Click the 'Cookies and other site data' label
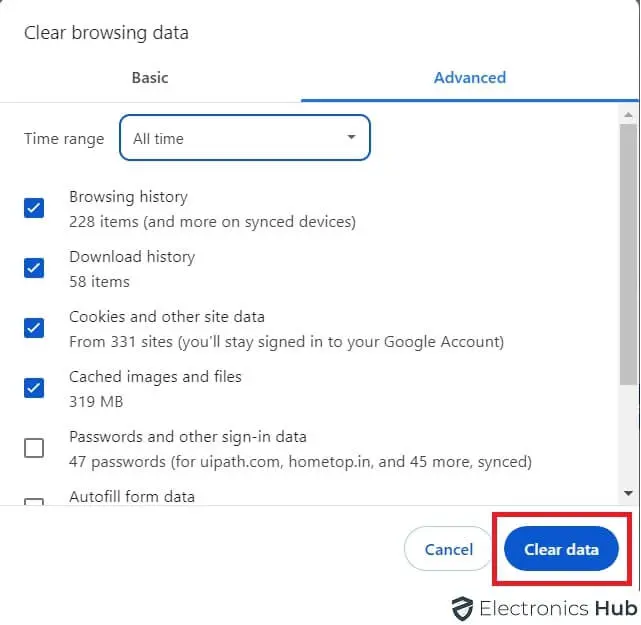Screen dimensions: 641x625 pyautogui.click(x=167, y=317)
